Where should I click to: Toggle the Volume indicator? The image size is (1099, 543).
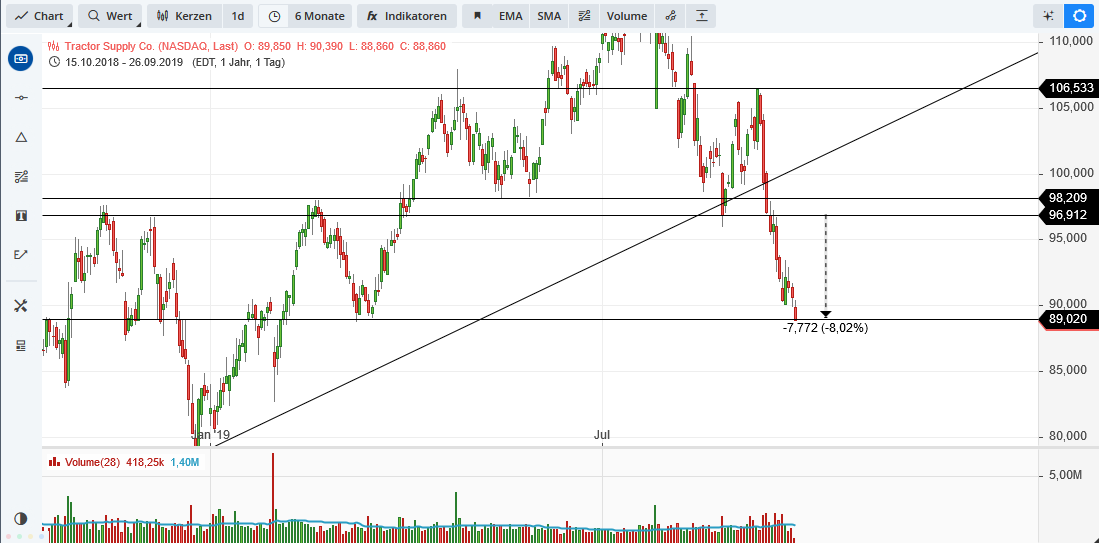click(627, 16)
